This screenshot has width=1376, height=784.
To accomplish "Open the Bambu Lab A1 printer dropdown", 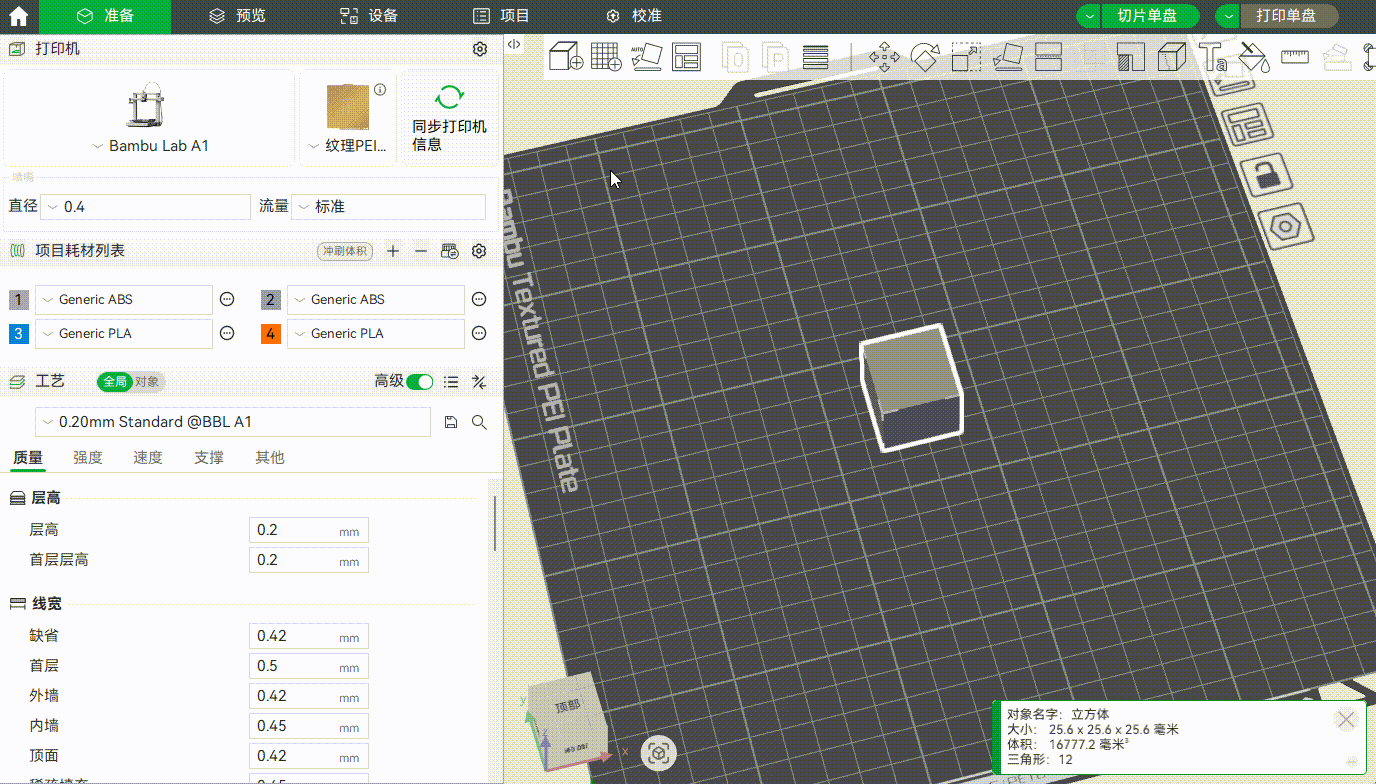I will click(150, 146).
